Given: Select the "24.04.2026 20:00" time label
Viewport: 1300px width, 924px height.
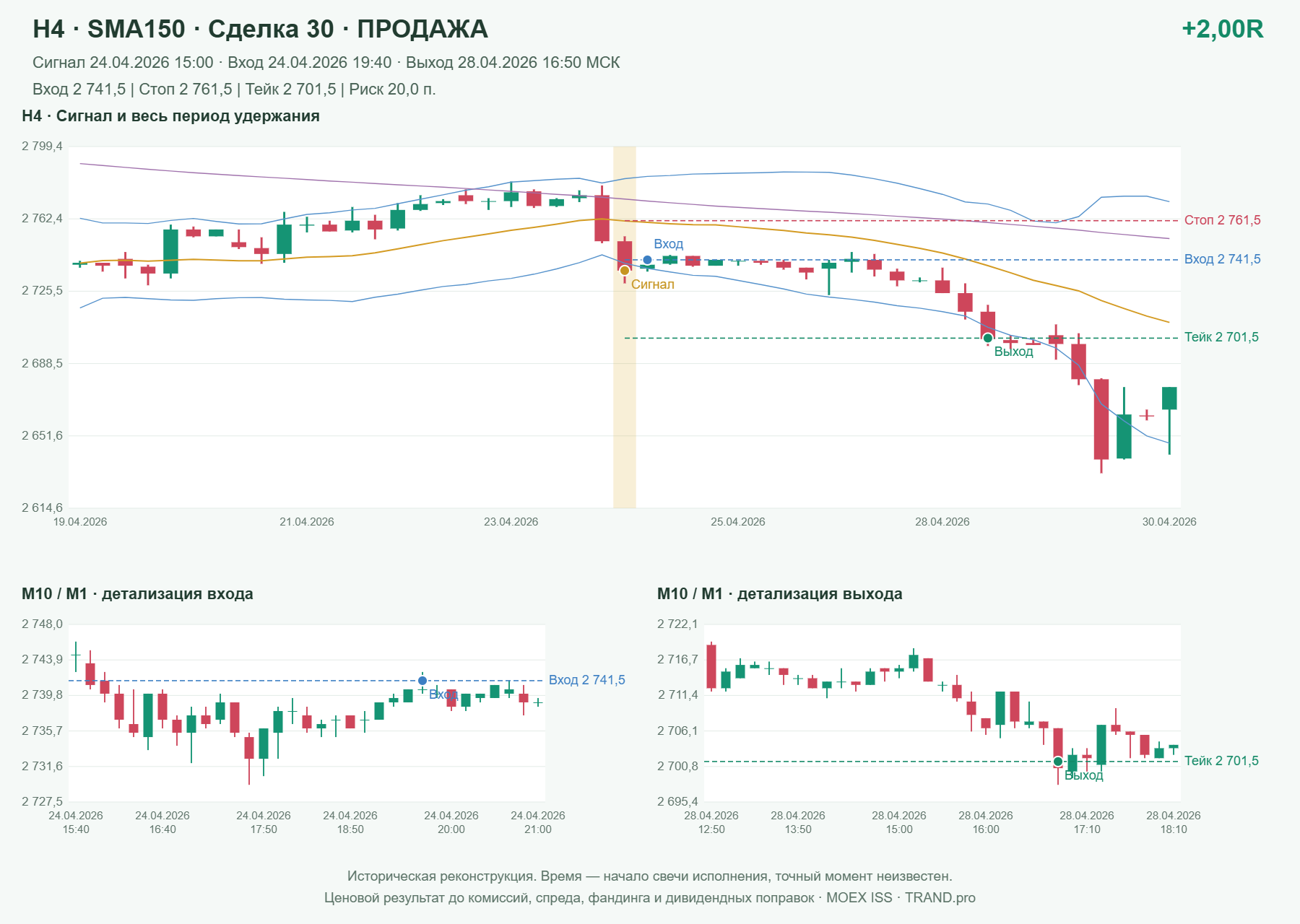Looking at the screenshot, I should [x=451, y=822].
